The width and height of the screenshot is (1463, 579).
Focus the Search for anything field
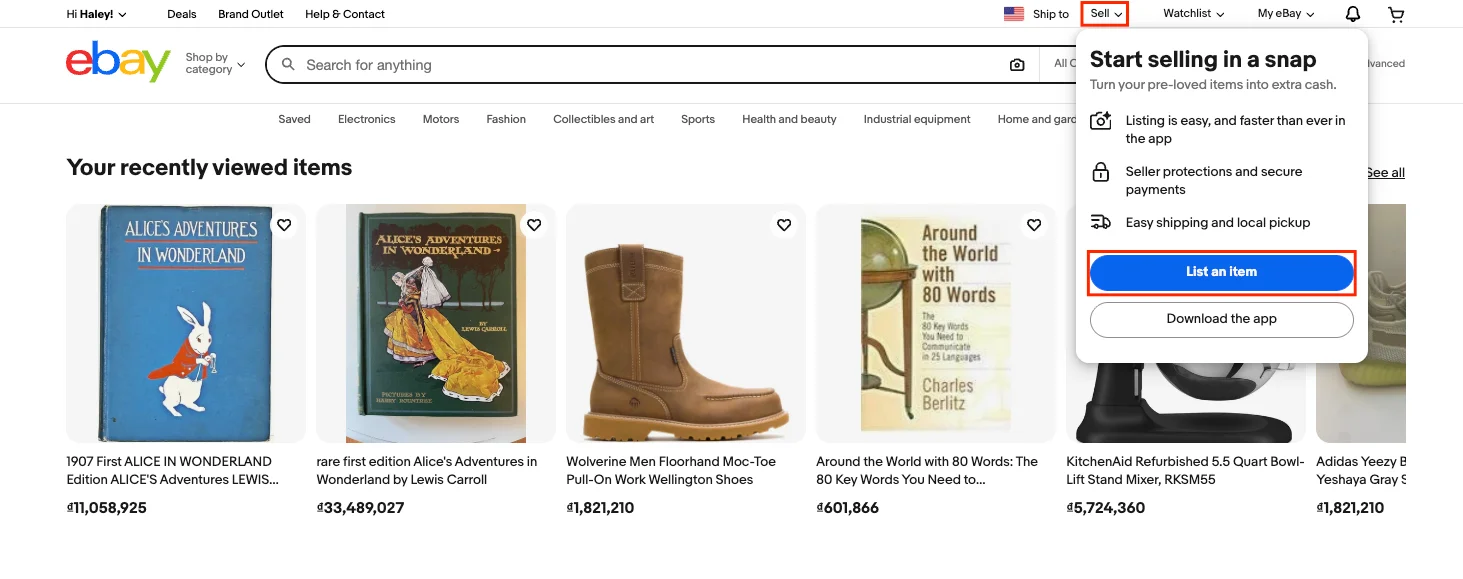tap(650, 65)
